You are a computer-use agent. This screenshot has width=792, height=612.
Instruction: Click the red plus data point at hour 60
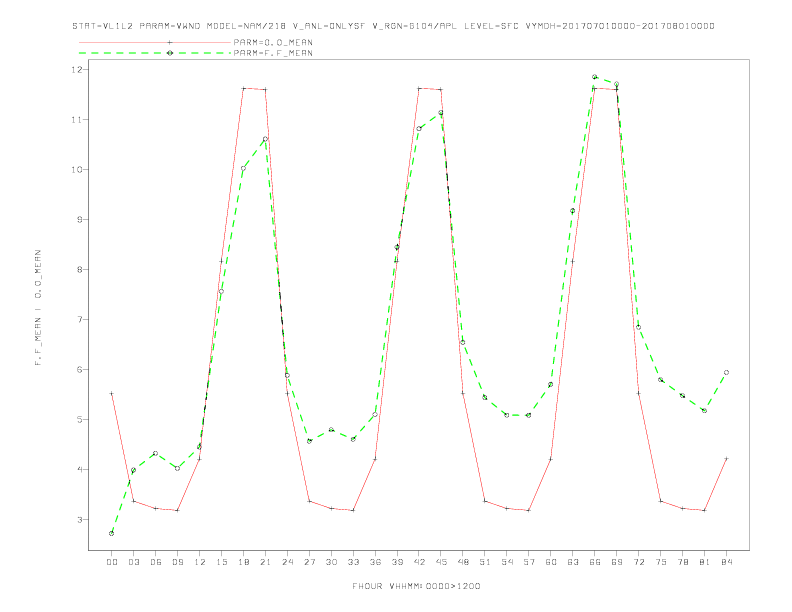tap(551, 459)
